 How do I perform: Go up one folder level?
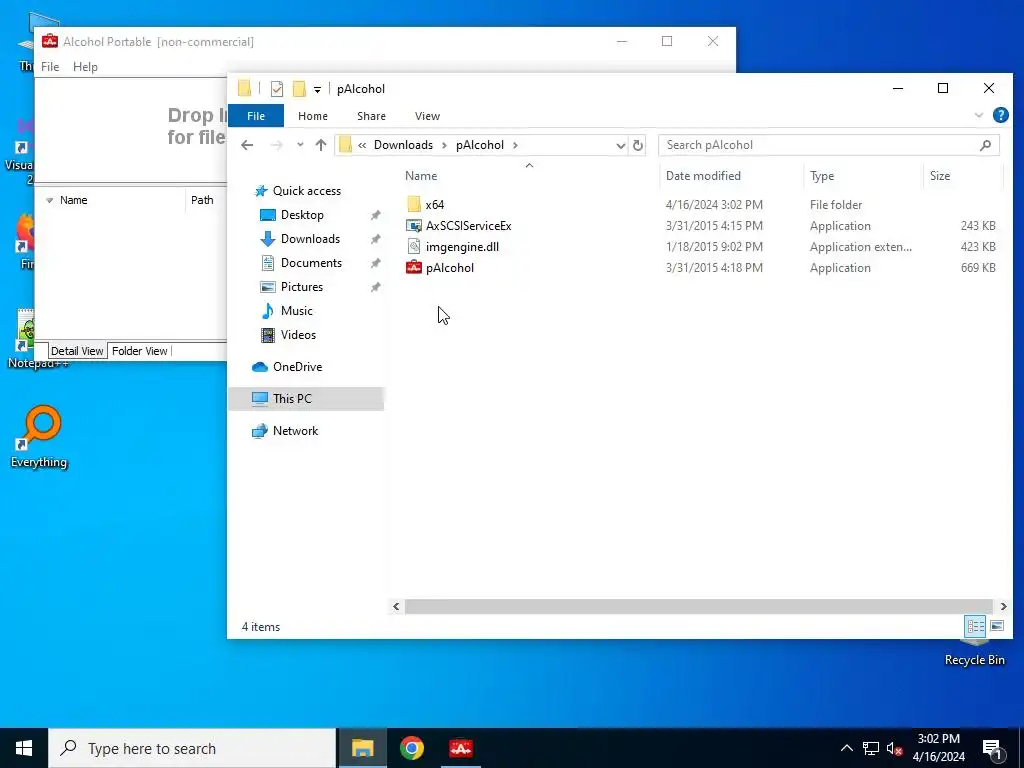pyautogui.click(x=321, y=145)
